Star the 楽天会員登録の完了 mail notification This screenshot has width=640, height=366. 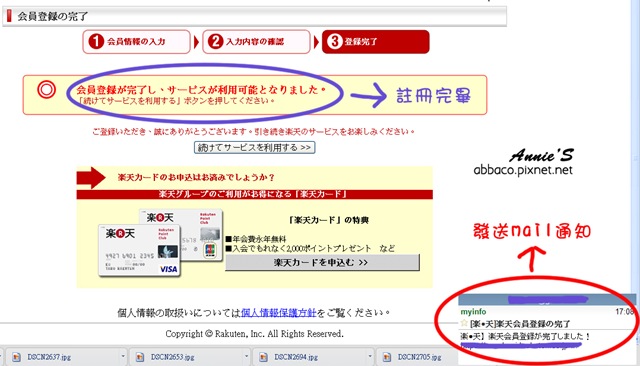click(x=464, y=323)
